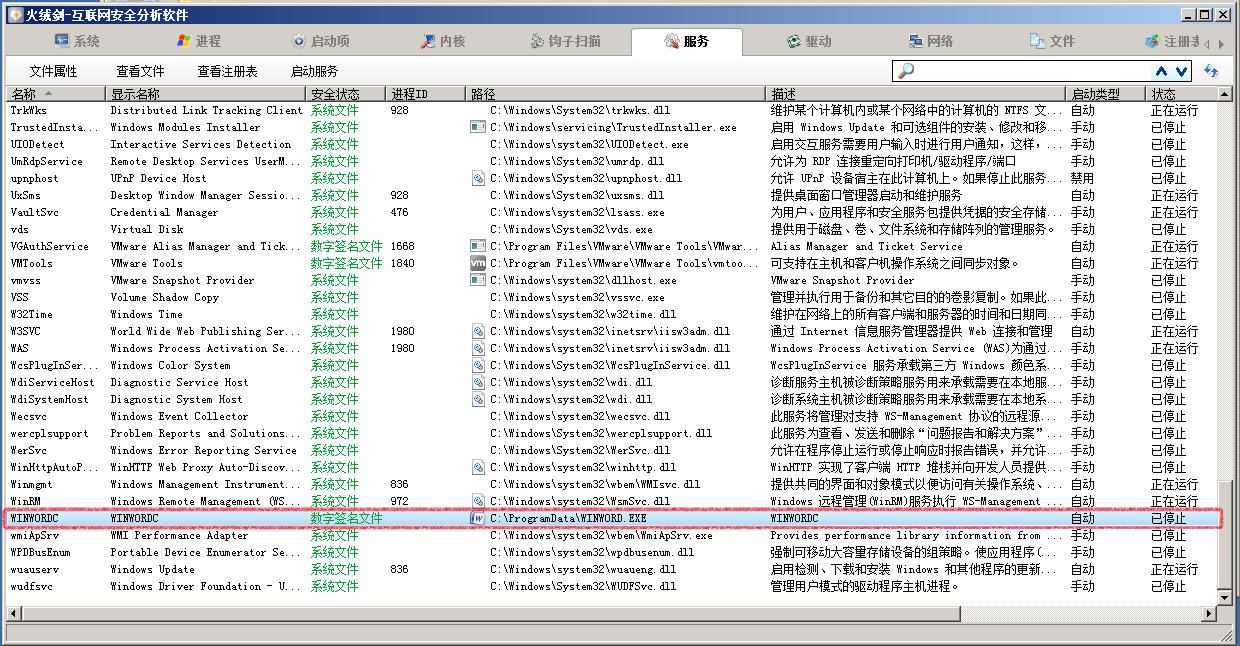Click the search up arrow icon
The image size is (1240, 646).
pyautogui.click(x=1161, y=71)
